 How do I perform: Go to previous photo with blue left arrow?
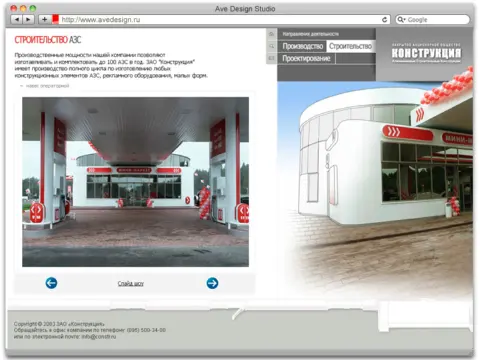pos(51,283)
